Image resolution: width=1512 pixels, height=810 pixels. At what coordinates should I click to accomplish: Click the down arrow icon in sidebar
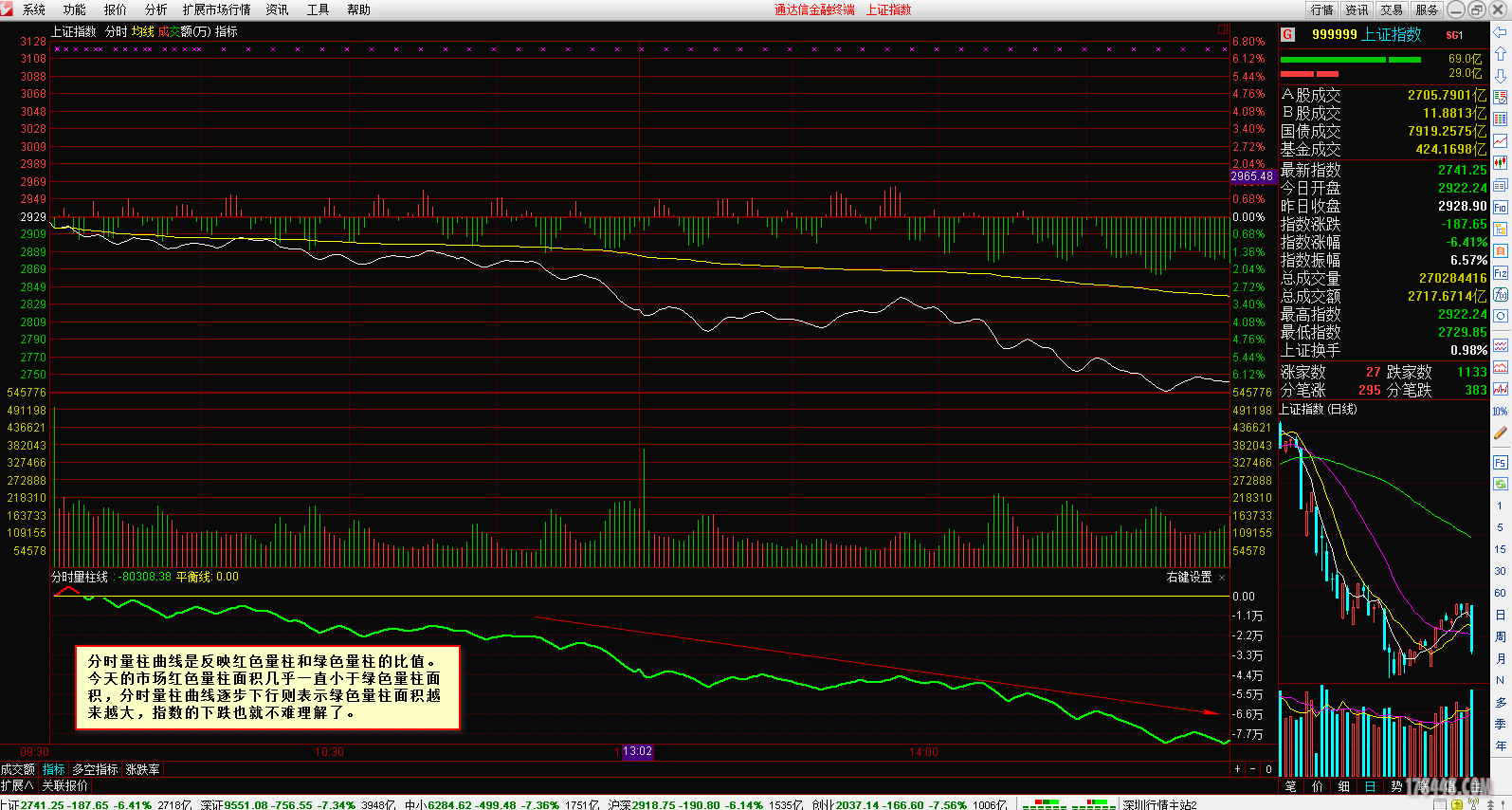(x=1501, y=76)
